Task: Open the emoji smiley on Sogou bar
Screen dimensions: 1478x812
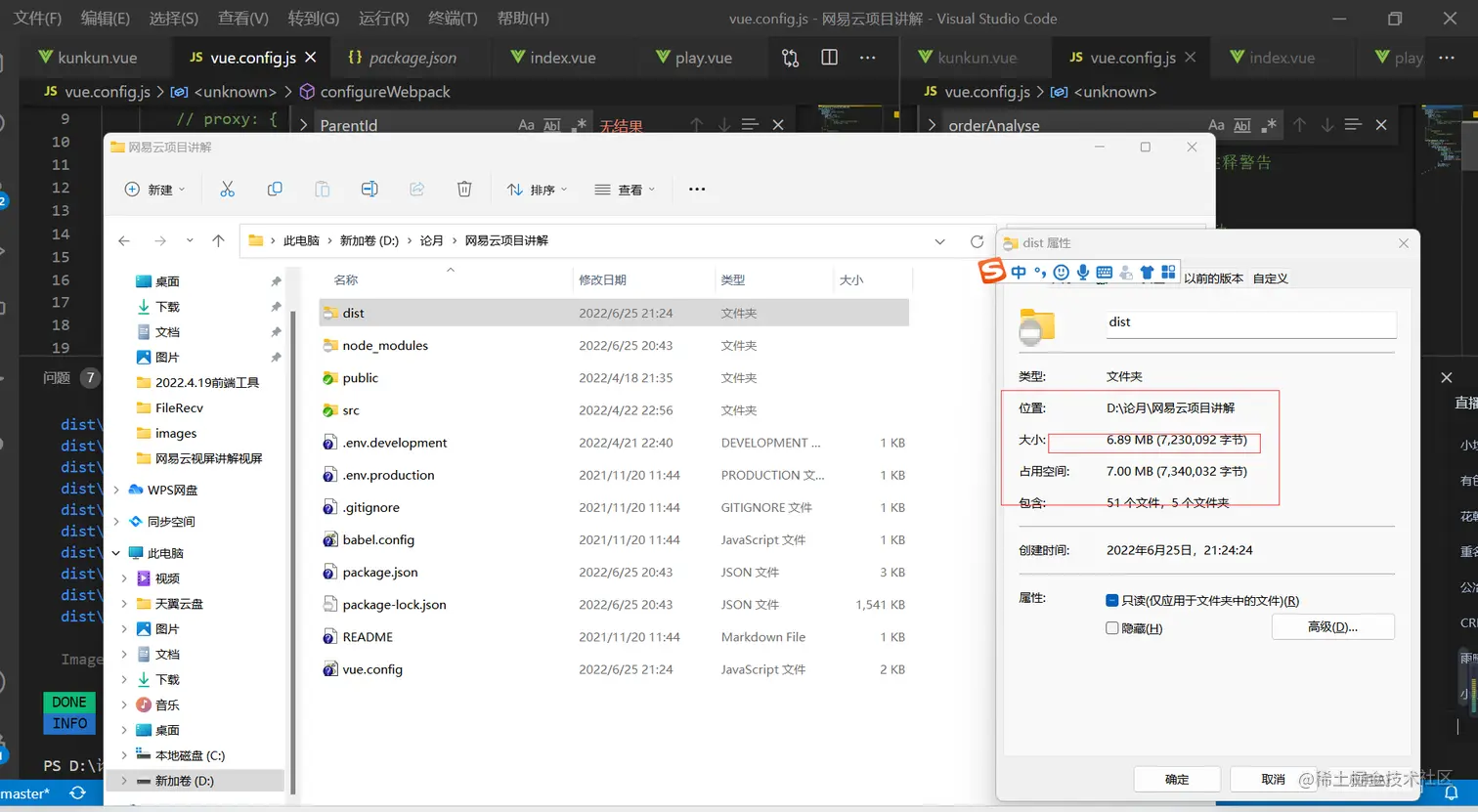Action: pos(1062,273)
